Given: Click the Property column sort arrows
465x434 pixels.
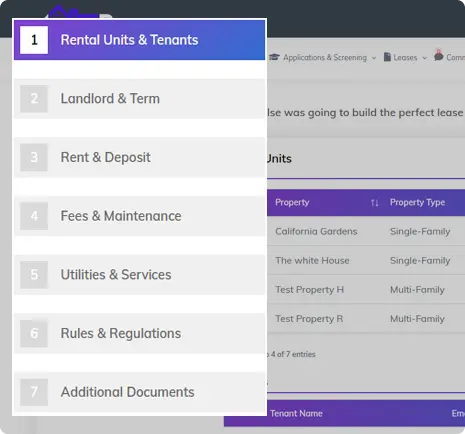Looking at the screenshot, I should pyautogui.click(x=375, y=203).
